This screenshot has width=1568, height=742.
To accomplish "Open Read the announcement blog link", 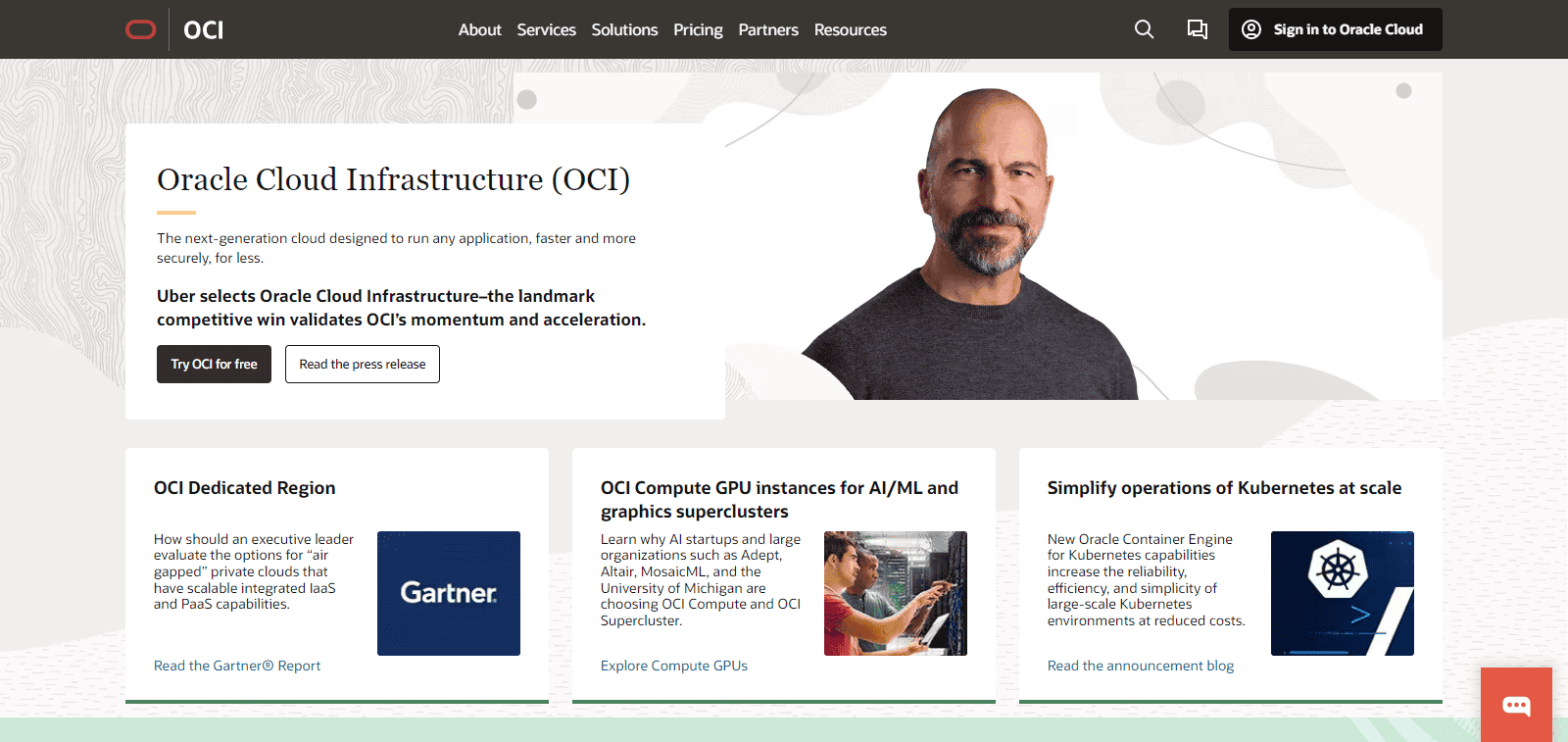I will point(1141,666).
